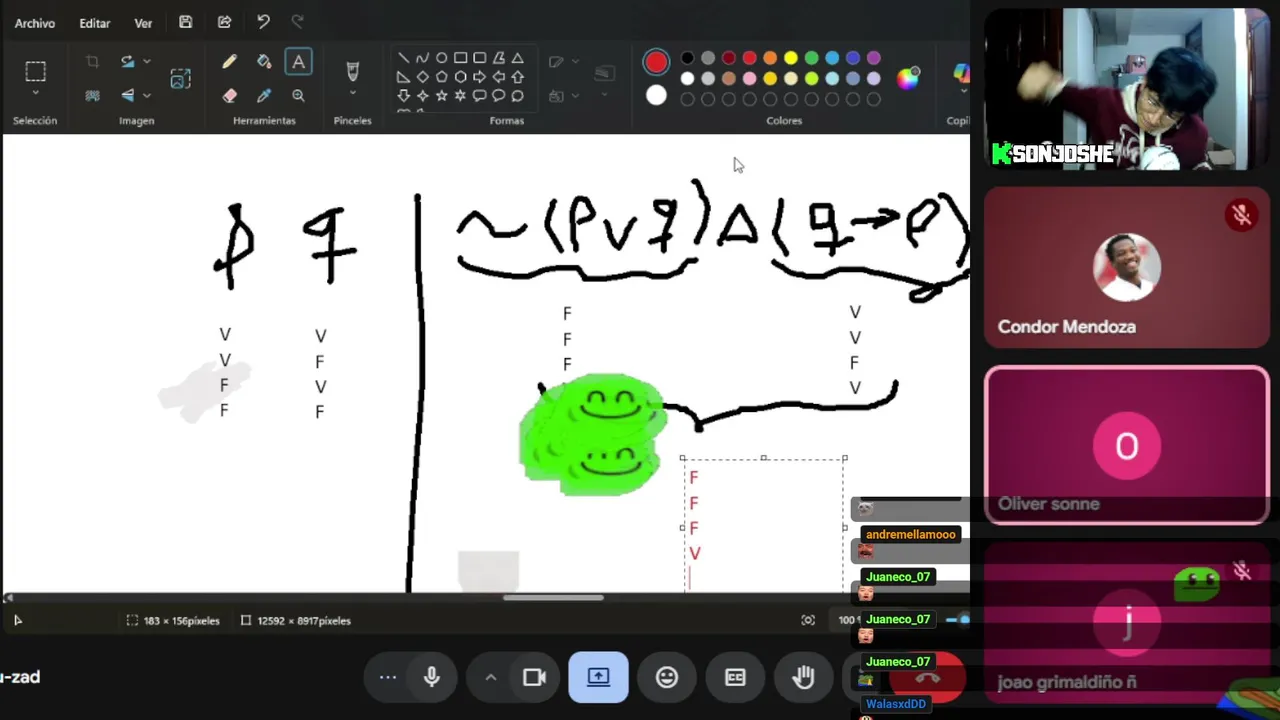The width and height of the screenshot is (1280, 720).
Task: Select the triangle shape in Formas
Action: tap(517, 58)
